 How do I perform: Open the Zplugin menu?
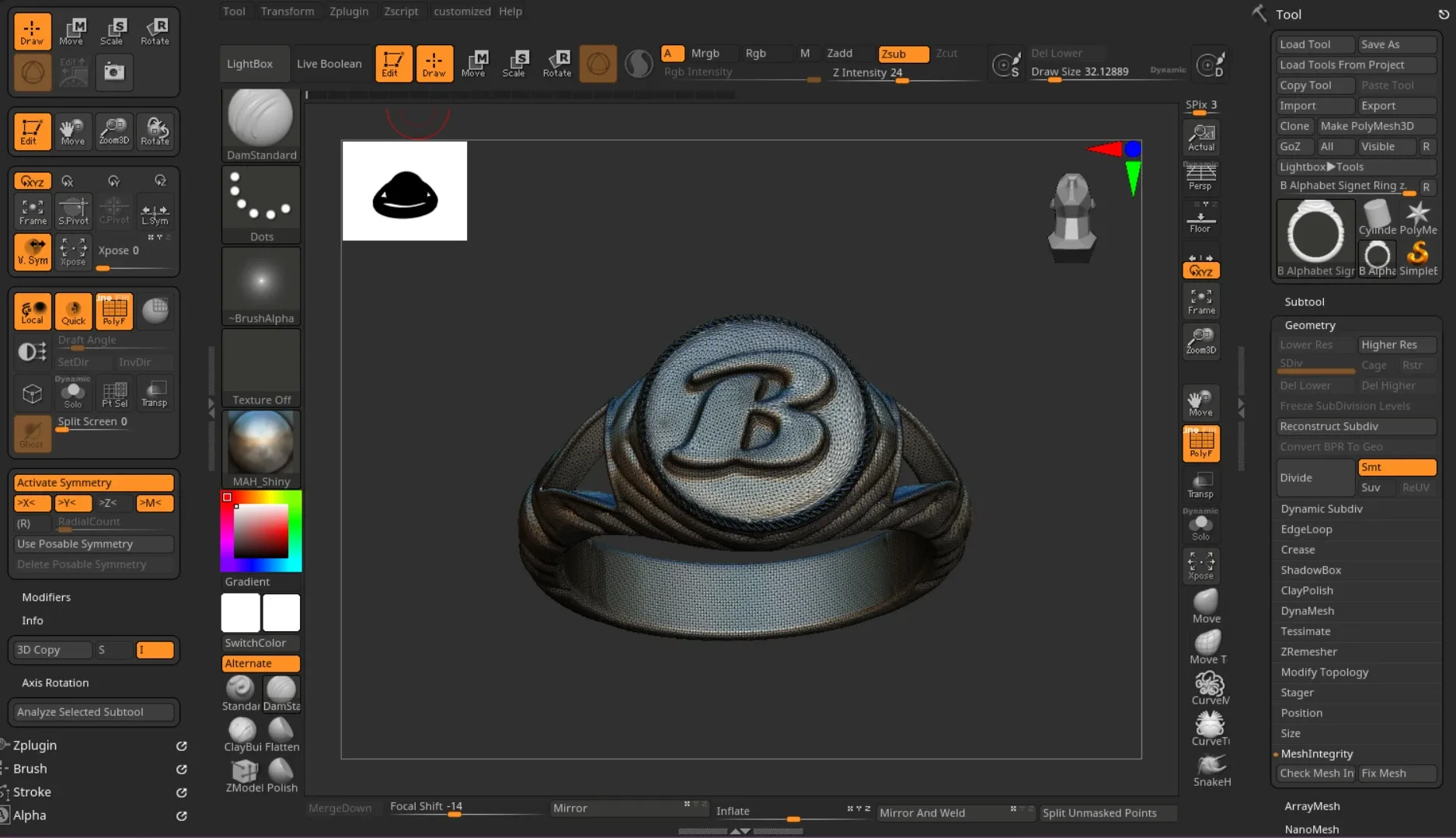[349, 11]
